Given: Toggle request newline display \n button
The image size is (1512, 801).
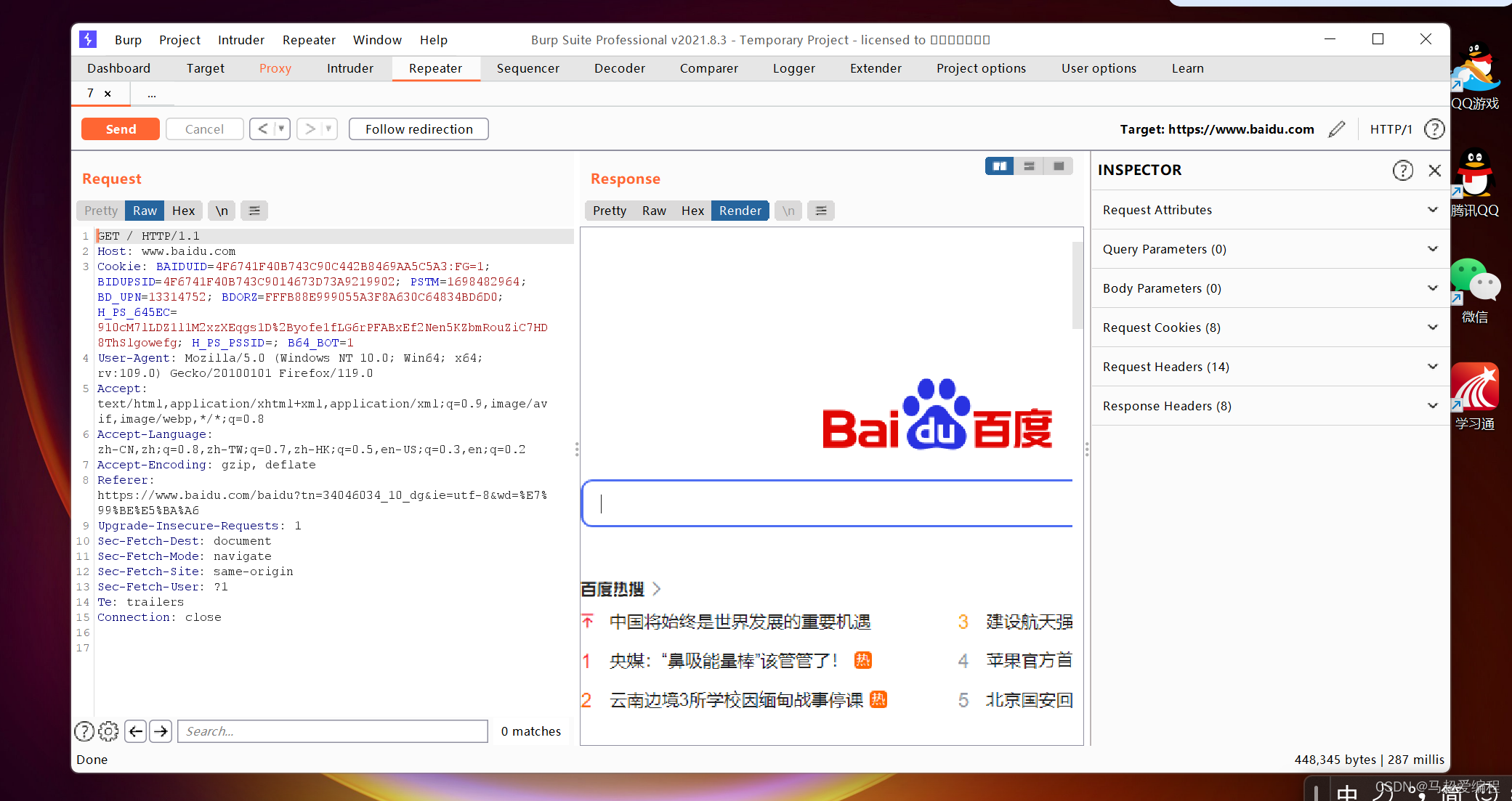Looking at the screenshot, I should coord(222,211).
